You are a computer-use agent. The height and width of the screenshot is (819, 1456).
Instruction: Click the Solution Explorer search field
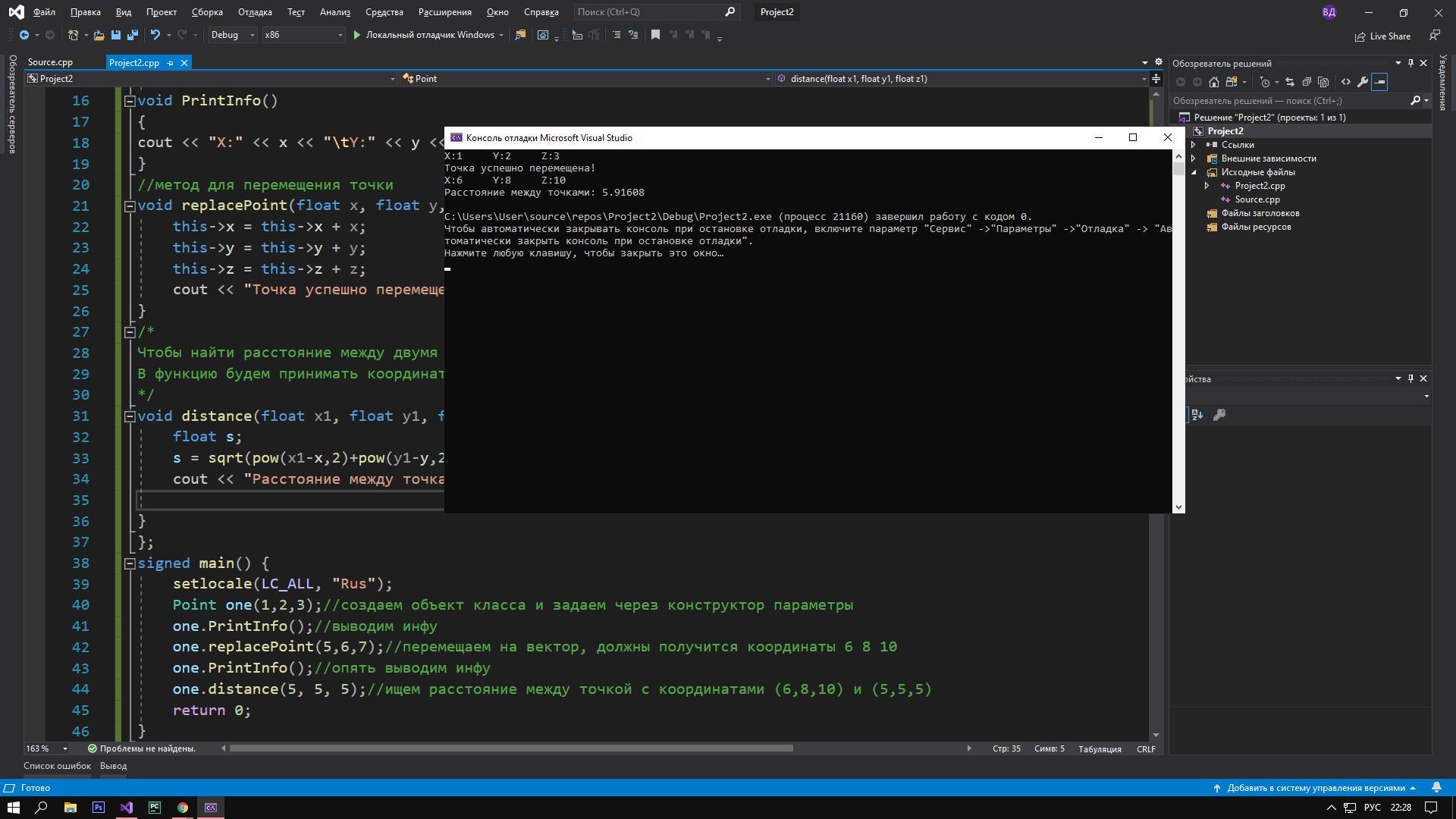[1289, 101]
